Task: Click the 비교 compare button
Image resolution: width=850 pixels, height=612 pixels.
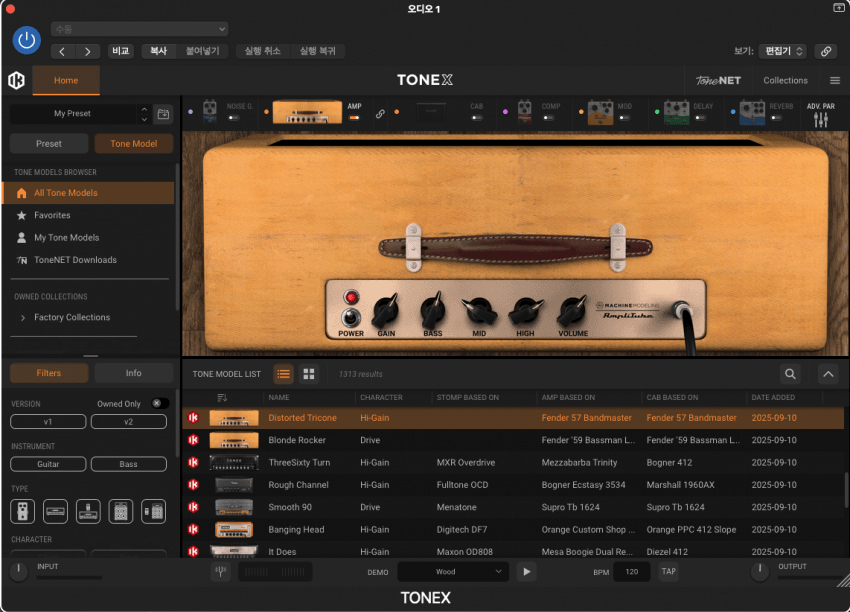Action: pos(120,51)
